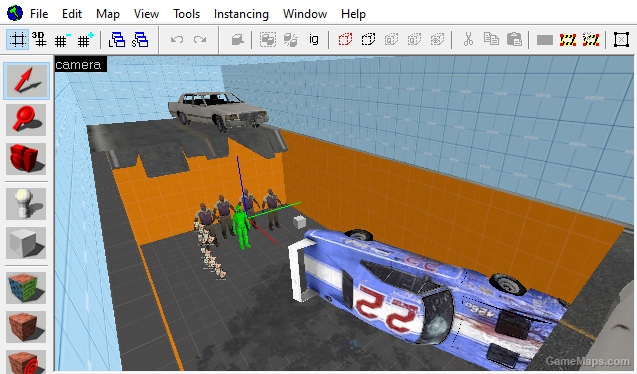The image size is (637, 374).
Task: Increase grid size with larger grid icon
Action: click(x=85, y=39)
